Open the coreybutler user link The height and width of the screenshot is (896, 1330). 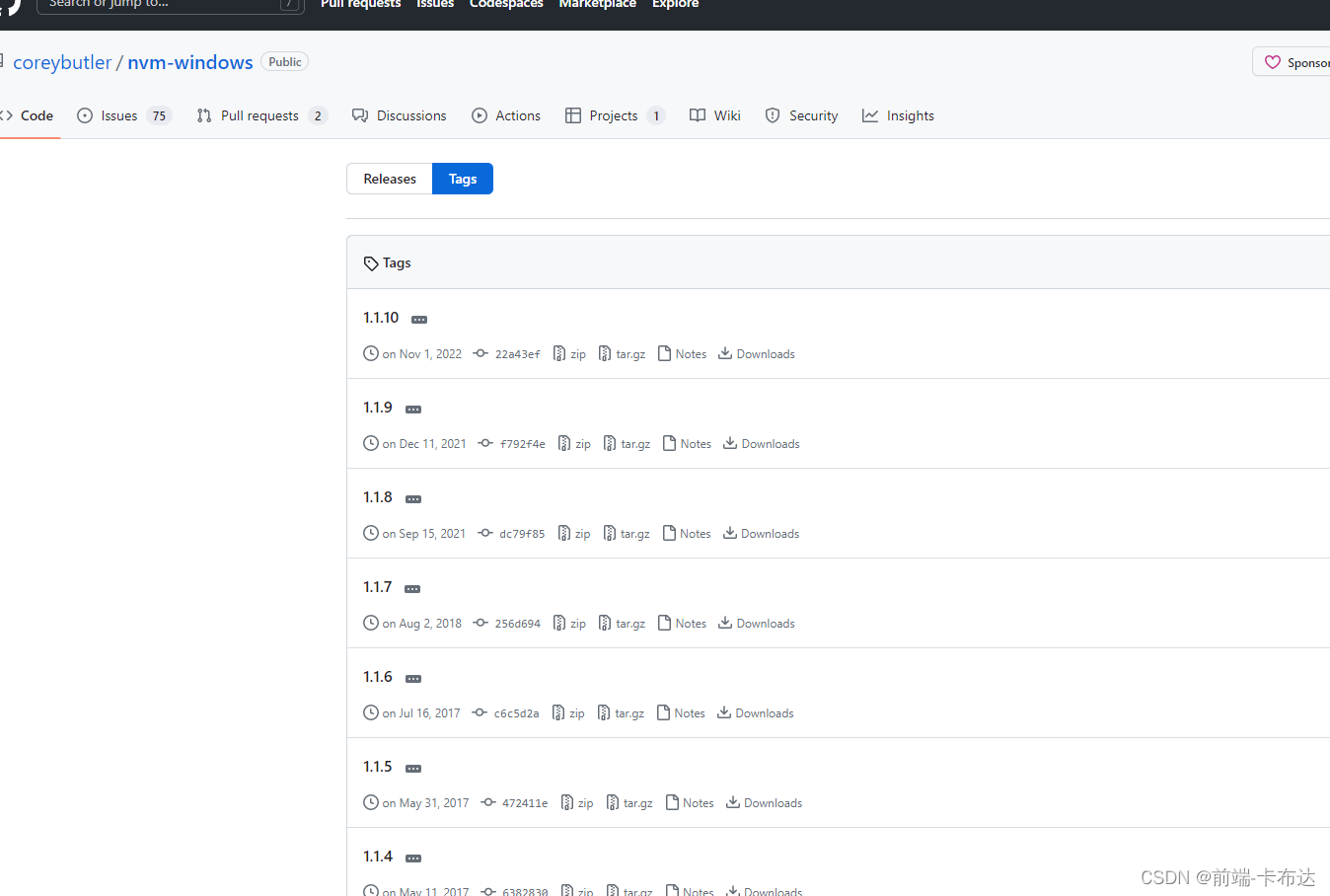pyautogui.click(x=62, y=62)
